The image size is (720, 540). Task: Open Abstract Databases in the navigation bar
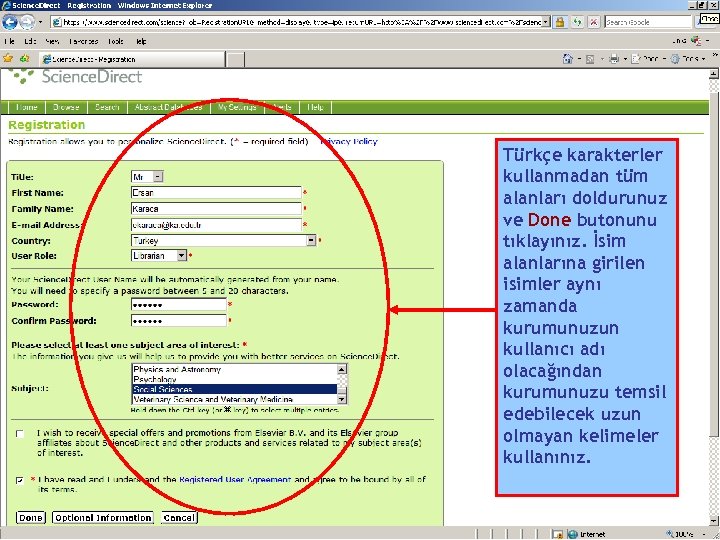pyautogui.click(x=168, y=107)
